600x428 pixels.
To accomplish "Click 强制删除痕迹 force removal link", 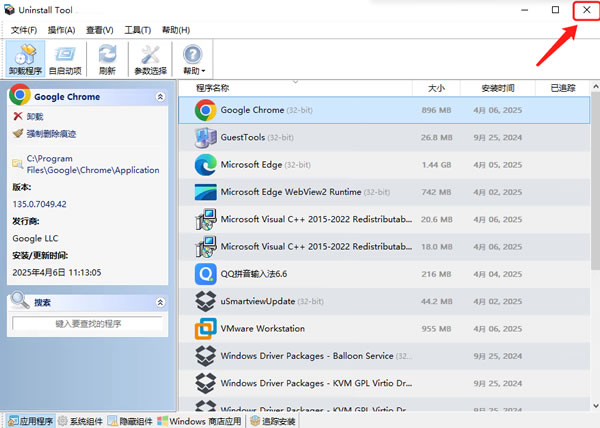I will click(x=50, y=133).
